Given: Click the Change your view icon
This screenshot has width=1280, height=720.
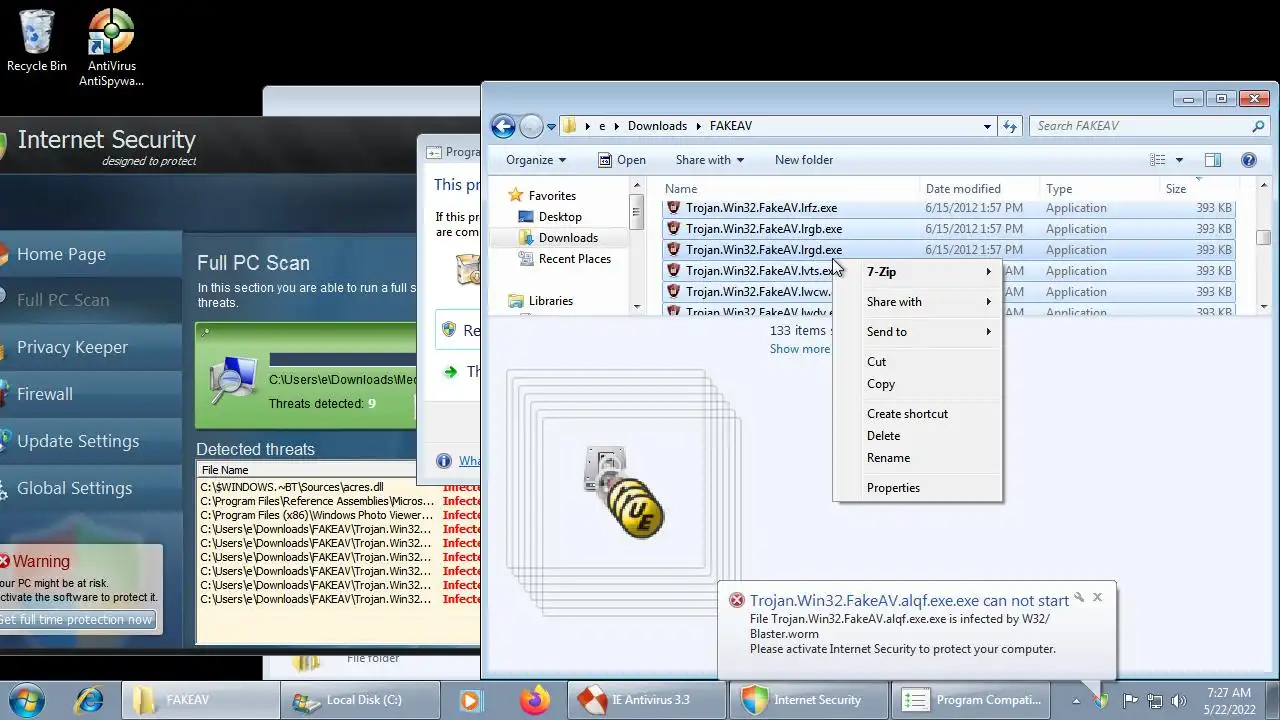Looking at the screenshot, I should pos(1158,160).
